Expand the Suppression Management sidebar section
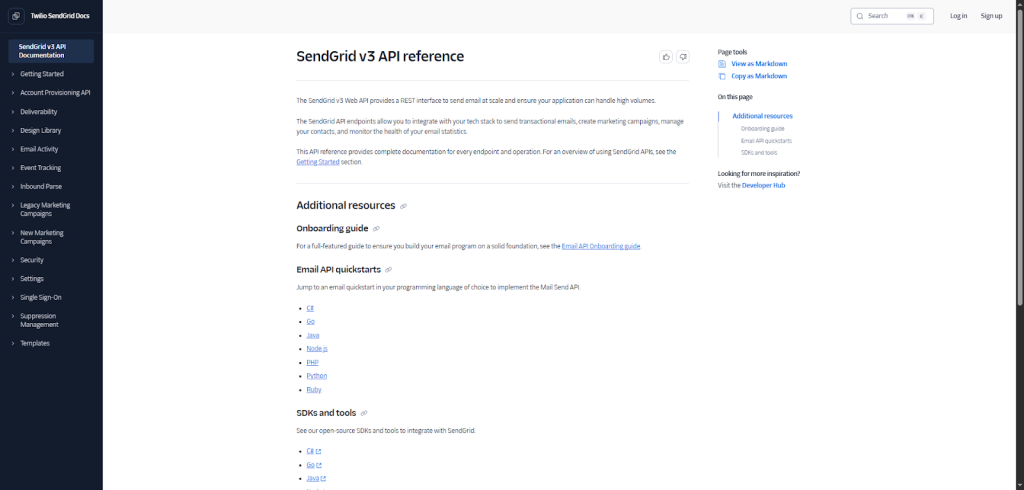The height and width of the screenshot is (490, 1024). (x=12, y=320)
